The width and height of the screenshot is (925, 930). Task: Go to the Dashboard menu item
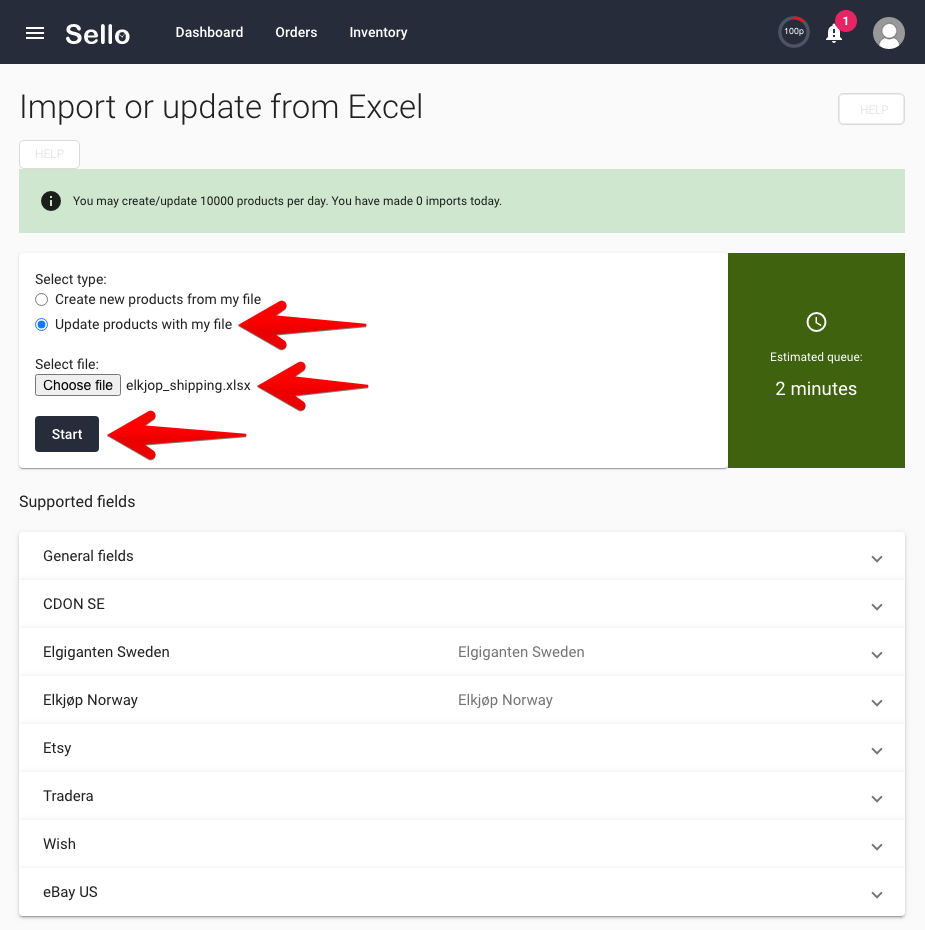(x=209, y=33)
